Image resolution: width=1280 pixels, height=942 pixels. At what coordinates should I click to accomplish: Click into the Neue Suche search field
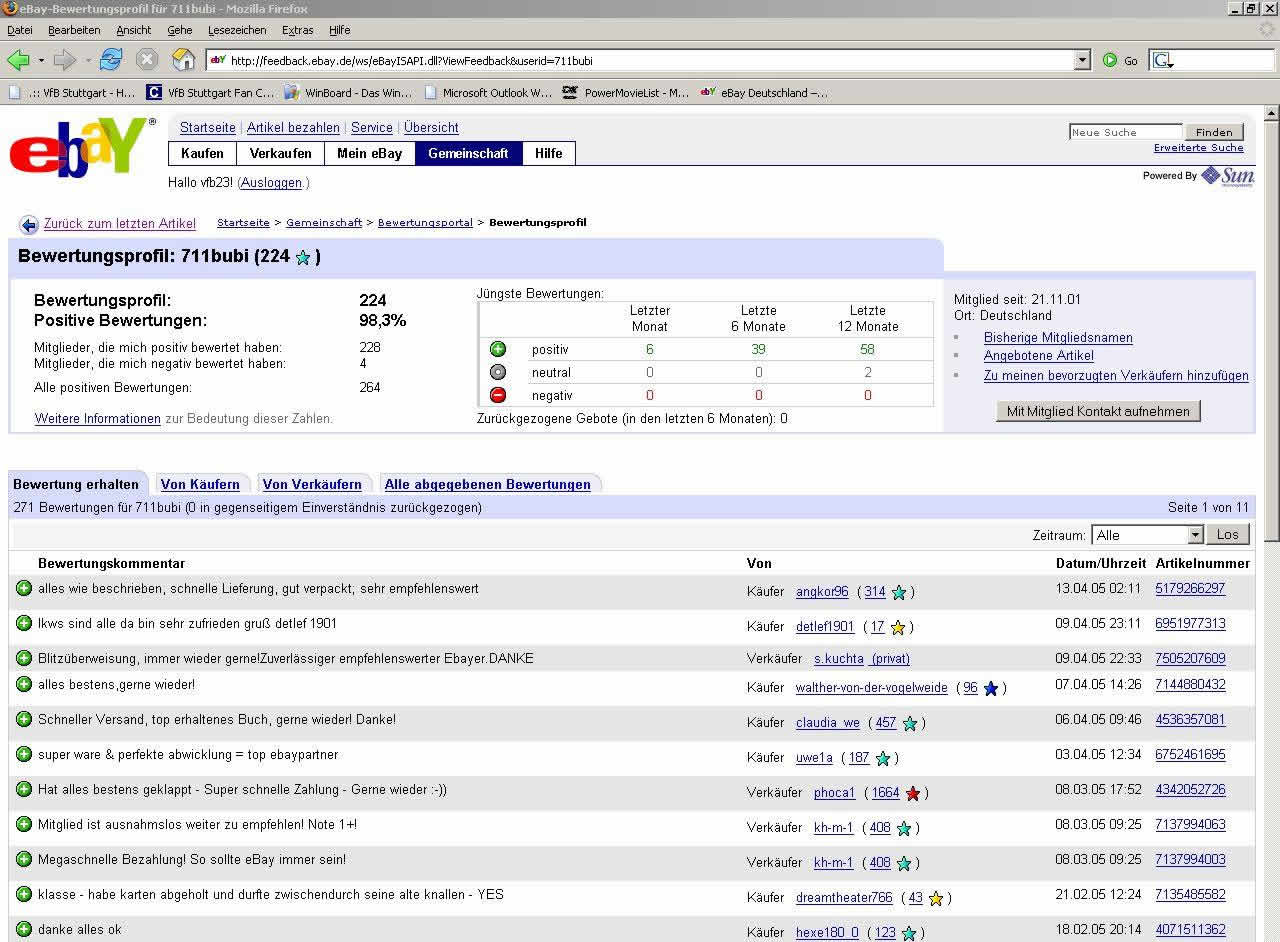click(x=1125, y=132)
